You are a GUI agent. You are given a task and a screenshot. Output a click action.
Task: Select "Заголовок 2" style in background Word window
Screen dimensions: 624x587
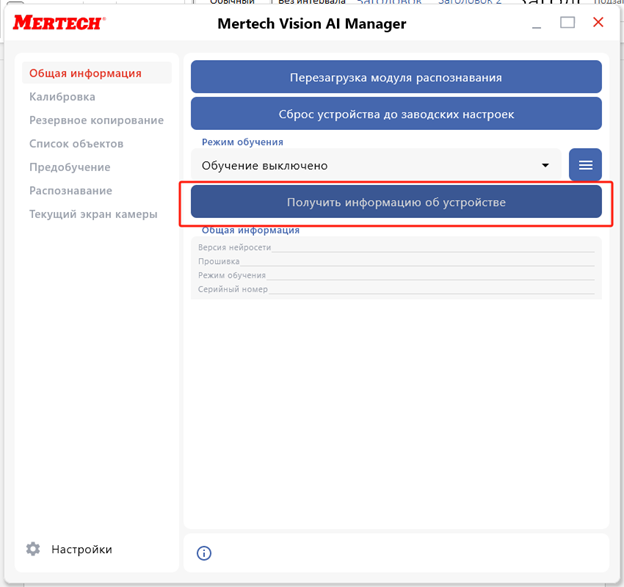(470, 2)
